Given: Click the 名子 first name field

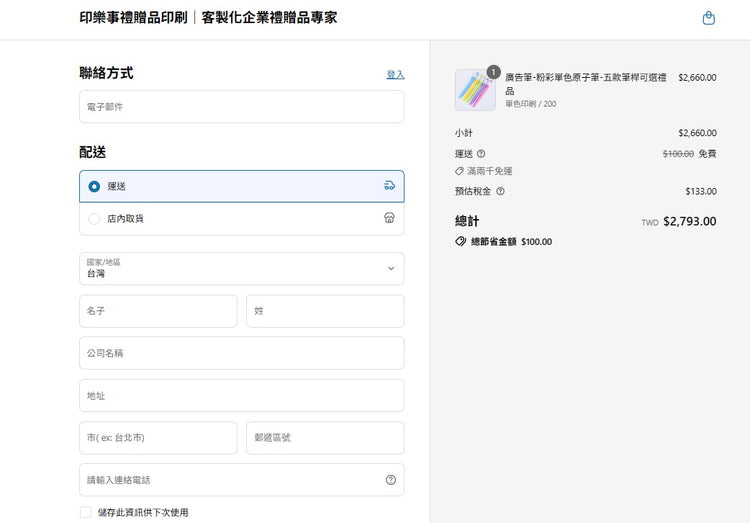Looking at the screenshot, I should [158, 311].
